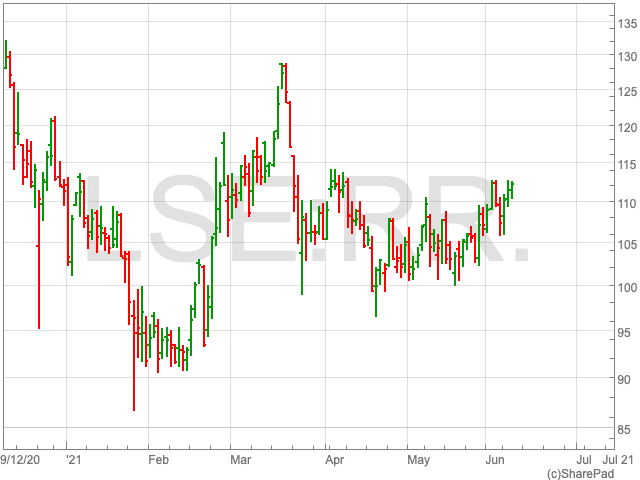Select the '21 year marker on time axis

(x=72, y=460)
